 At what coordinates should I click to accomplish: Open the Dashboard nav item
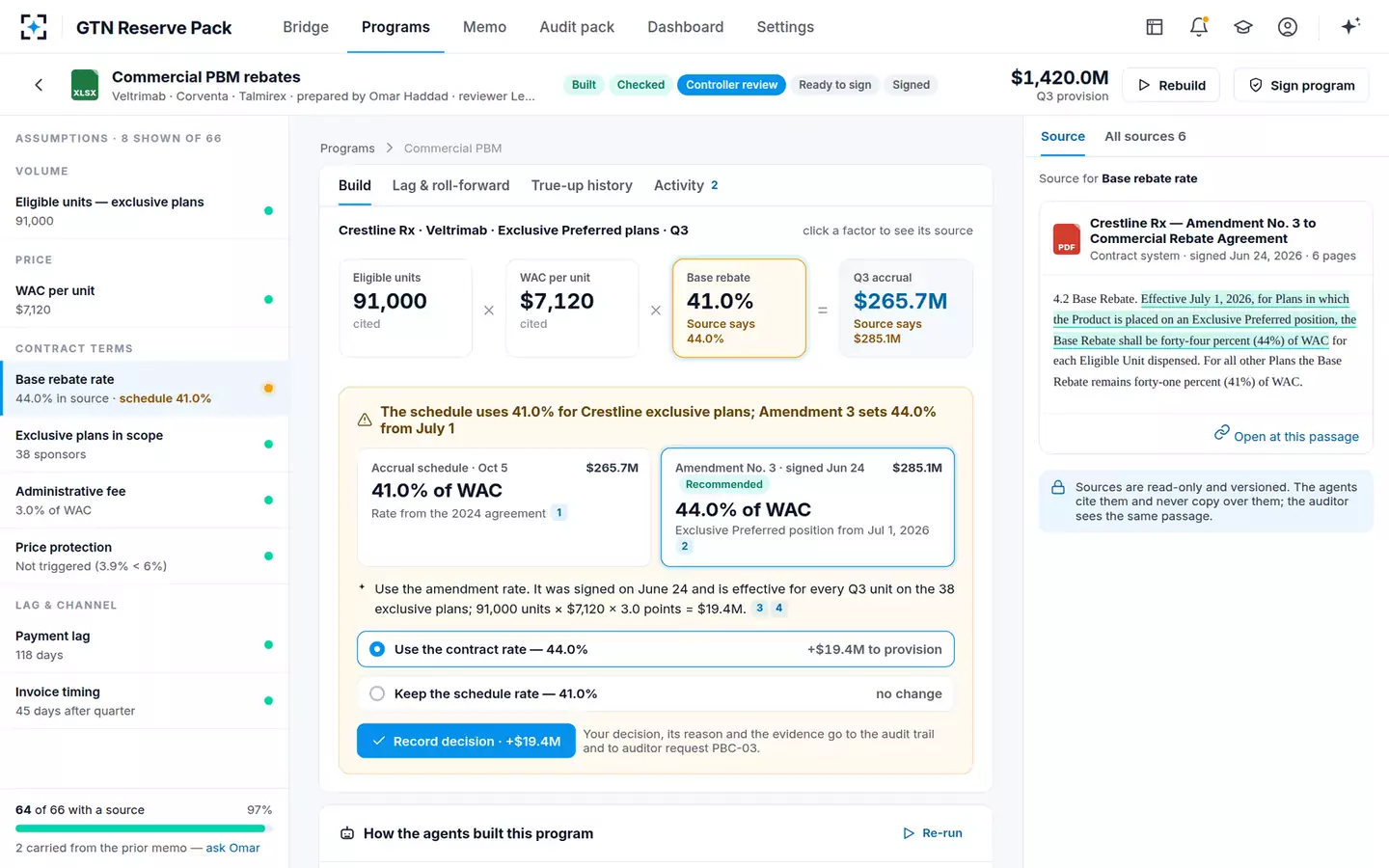point(685,27)
